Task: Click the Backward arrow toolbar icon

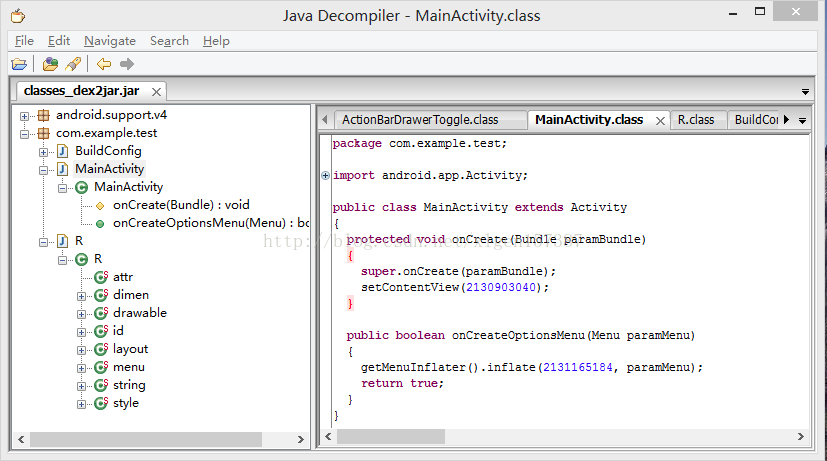Action: [104, 64]
